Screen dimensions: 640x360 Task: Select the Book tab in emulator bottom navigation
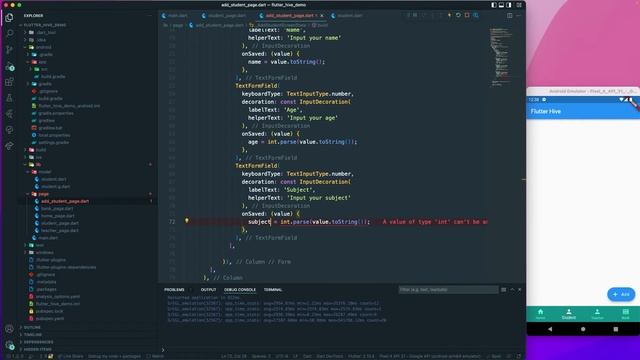(x=625, y=314)
